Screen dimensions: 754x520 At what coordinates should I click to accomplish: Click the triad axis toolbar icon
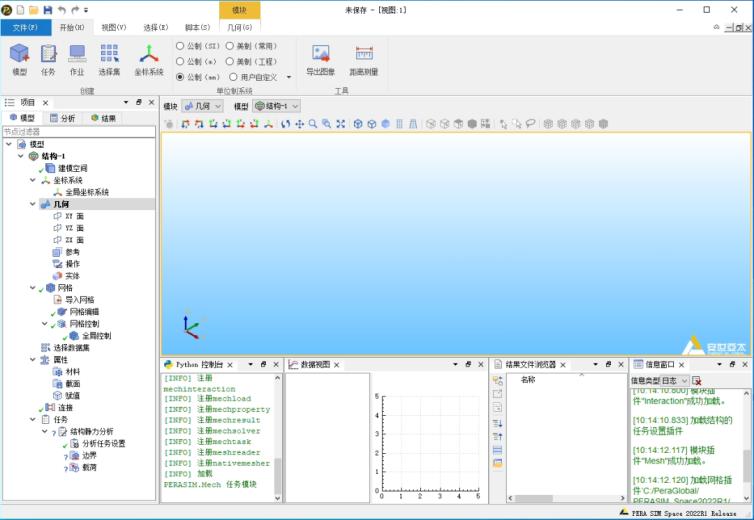268,124
